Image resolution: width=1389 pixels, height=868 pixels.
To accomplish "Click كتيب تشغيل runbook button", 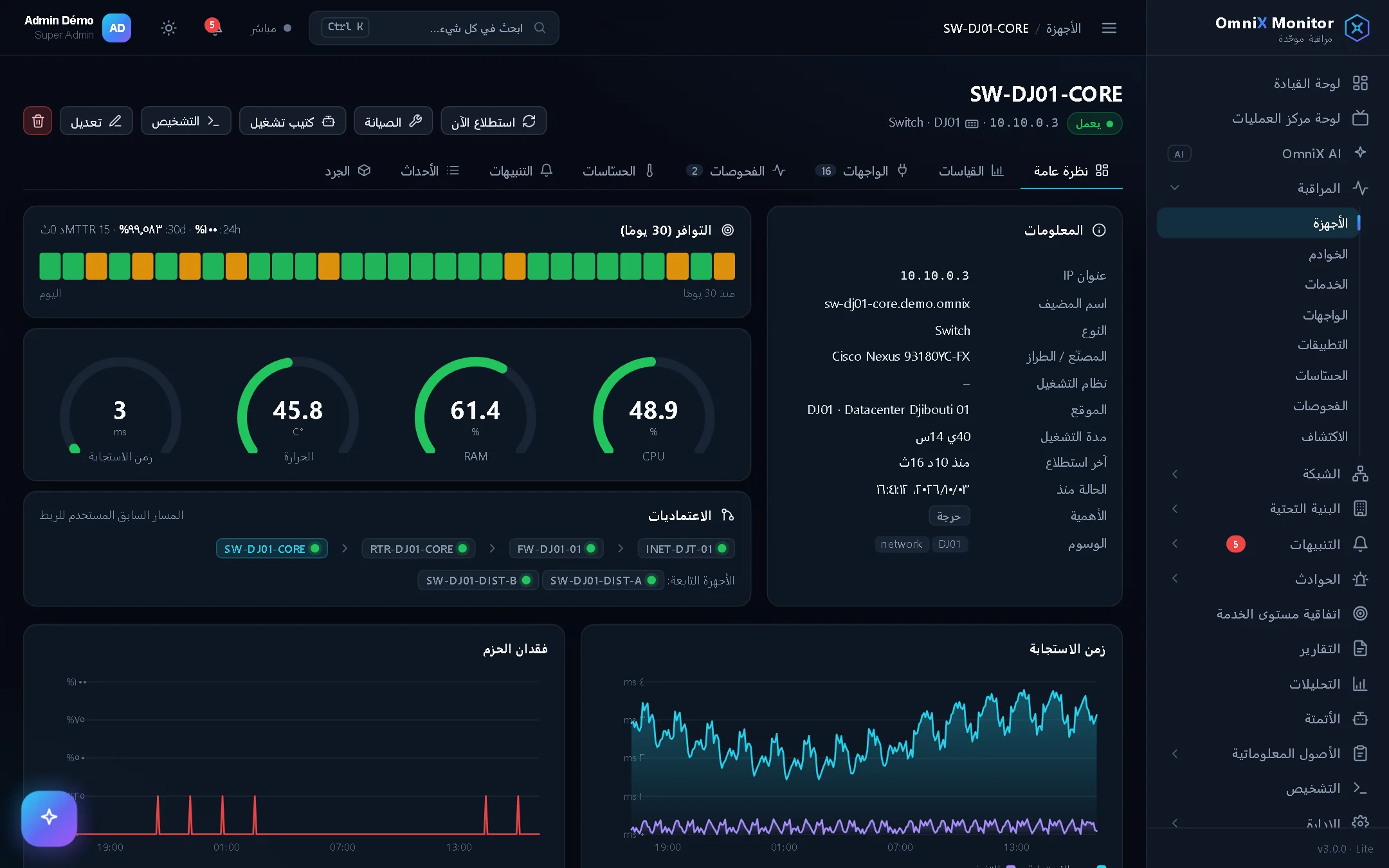I will [x=293, y=121].
